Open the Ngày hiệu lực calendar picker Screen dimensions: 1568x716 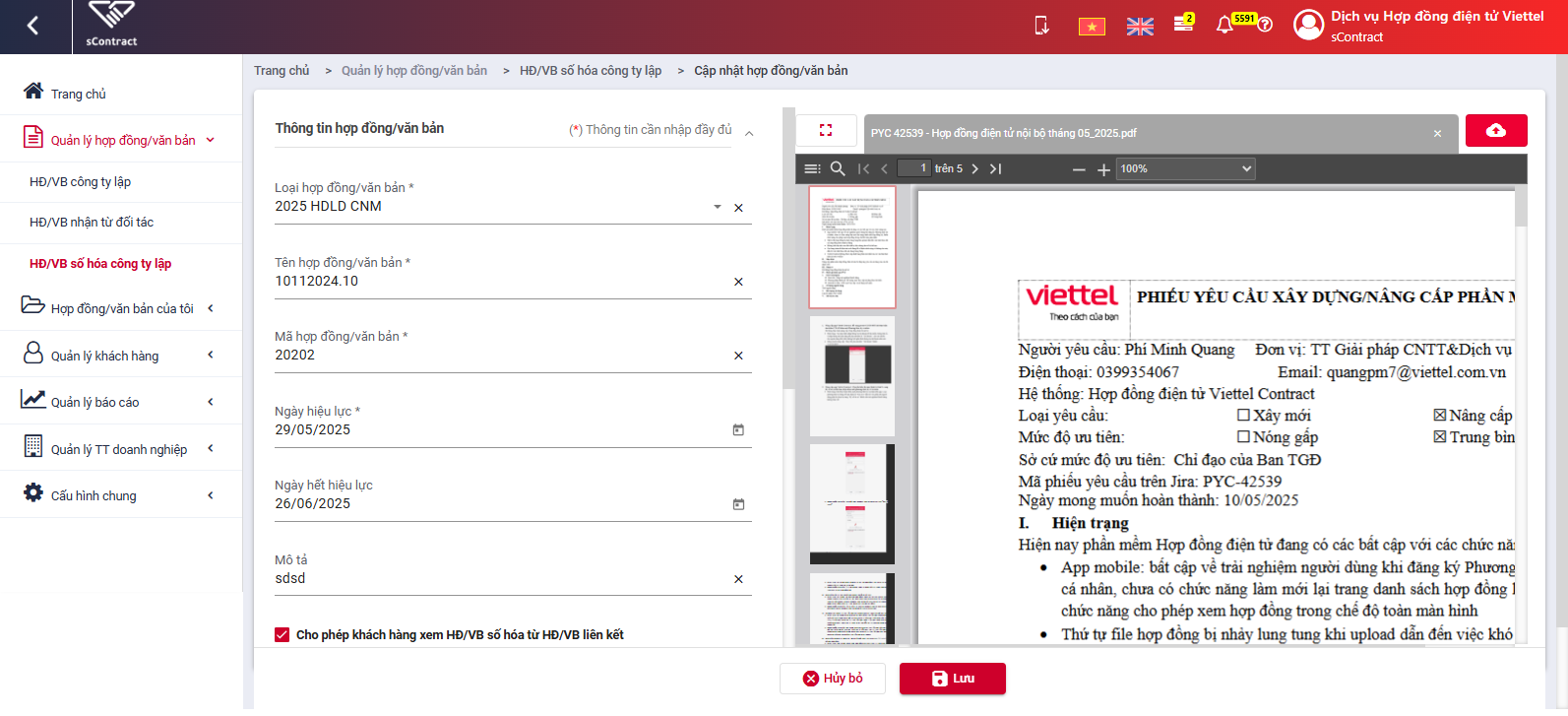pos(738,430)
